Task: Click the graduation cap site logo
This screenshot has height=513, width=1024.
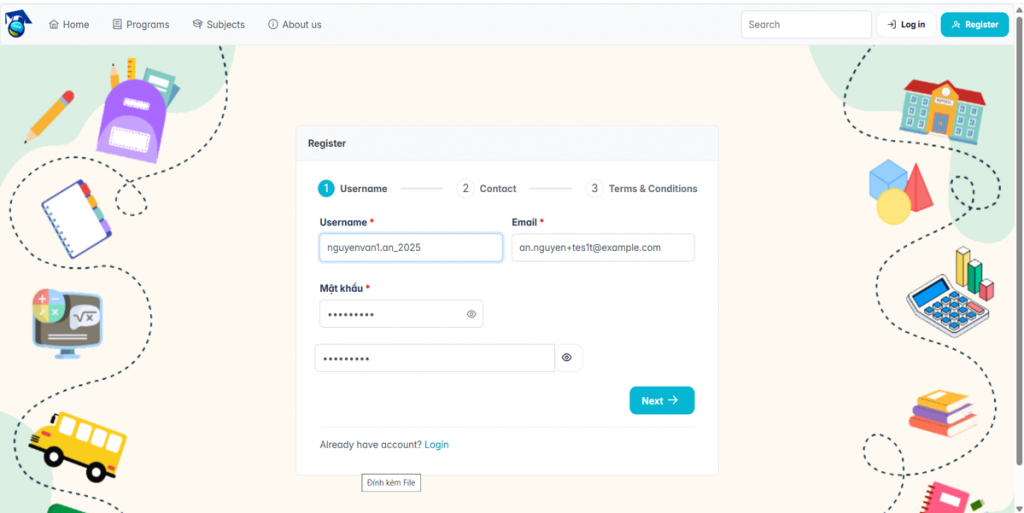Action: pos(18,24)
